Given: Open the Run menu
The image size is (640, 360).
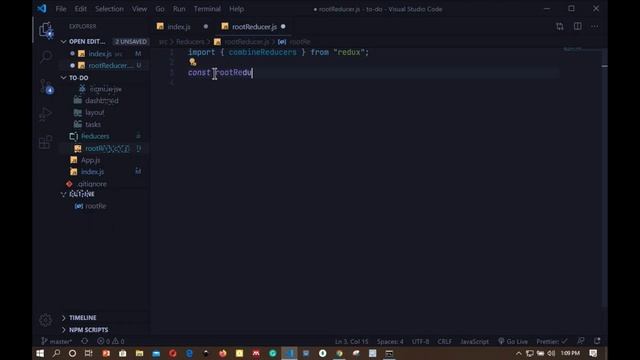Looking at the screenshot, I should [x=179, y=9].
